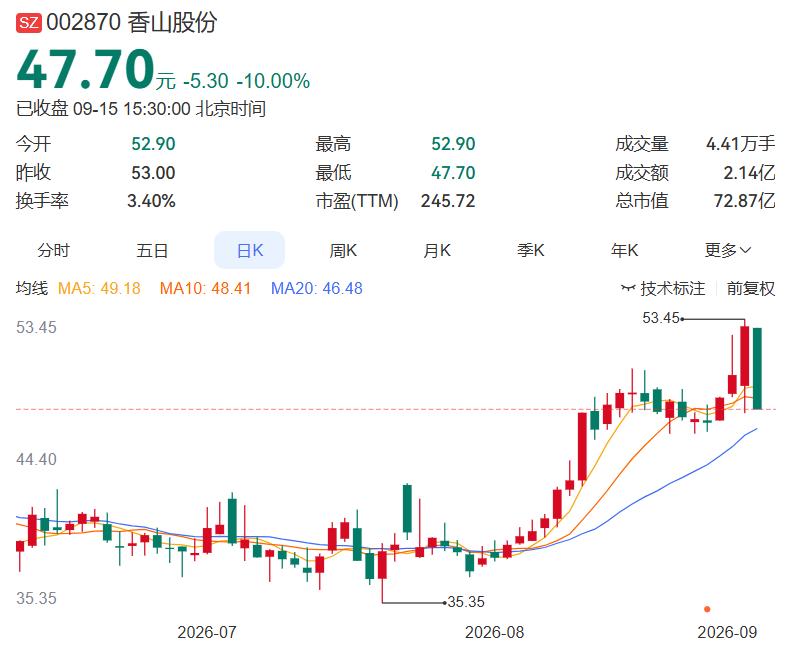Click the red SZ exchange badge icon
The height and width of the screenshot is (652, 787).
tap(29, 23)
